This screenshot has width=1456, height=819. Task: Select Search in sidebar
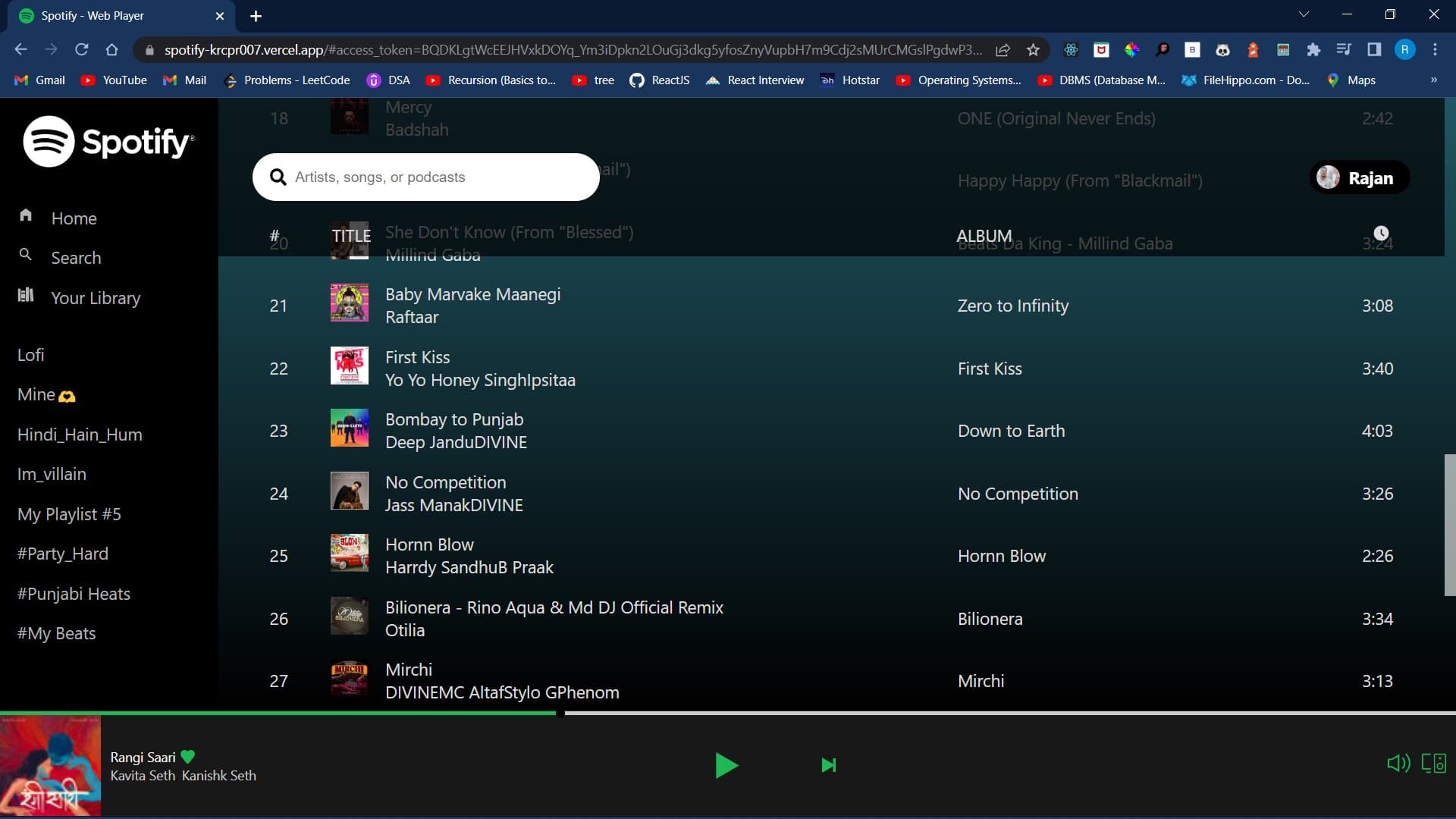pos(76,258)
